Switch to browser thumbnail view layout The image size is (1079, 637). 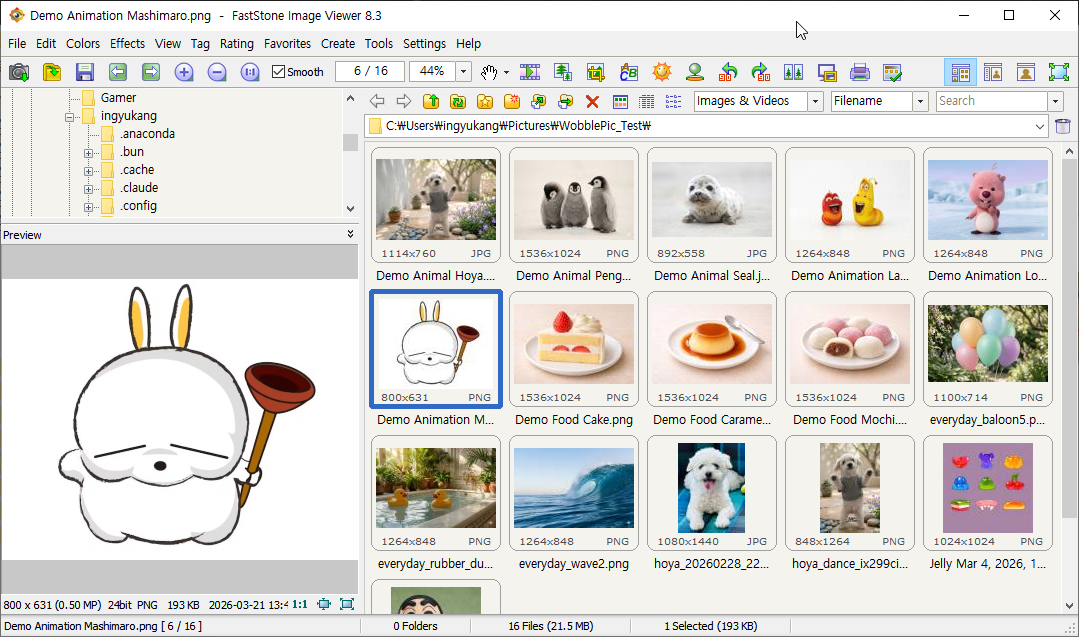click(x=961, y=72)
